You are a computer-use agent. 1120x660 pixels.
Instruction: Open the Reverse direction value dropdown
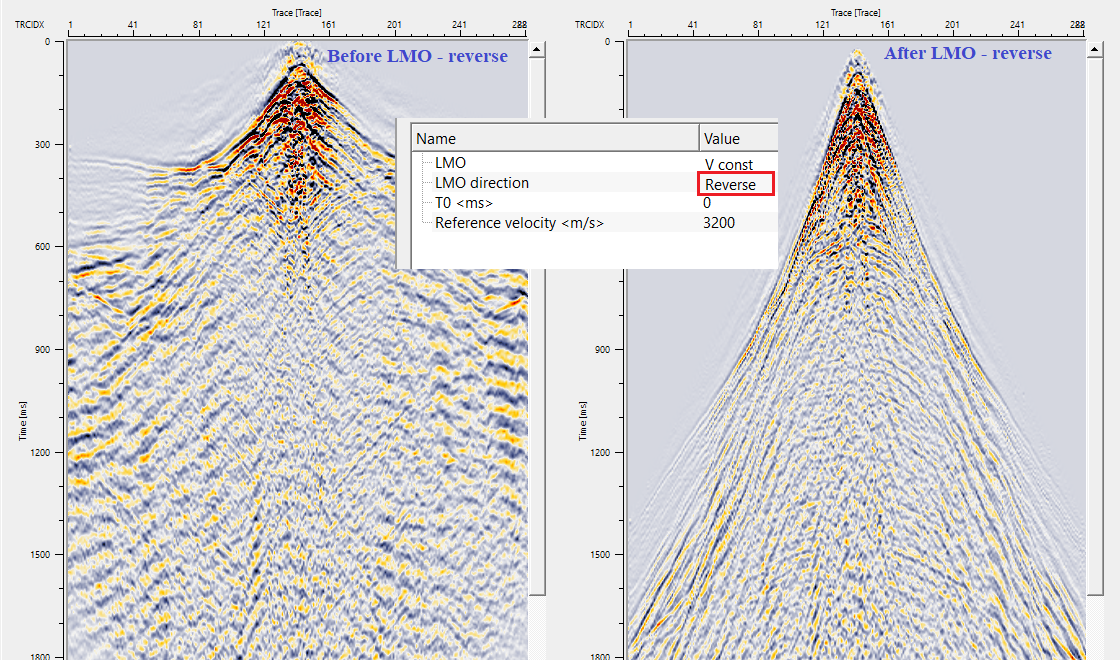(735, 184)
